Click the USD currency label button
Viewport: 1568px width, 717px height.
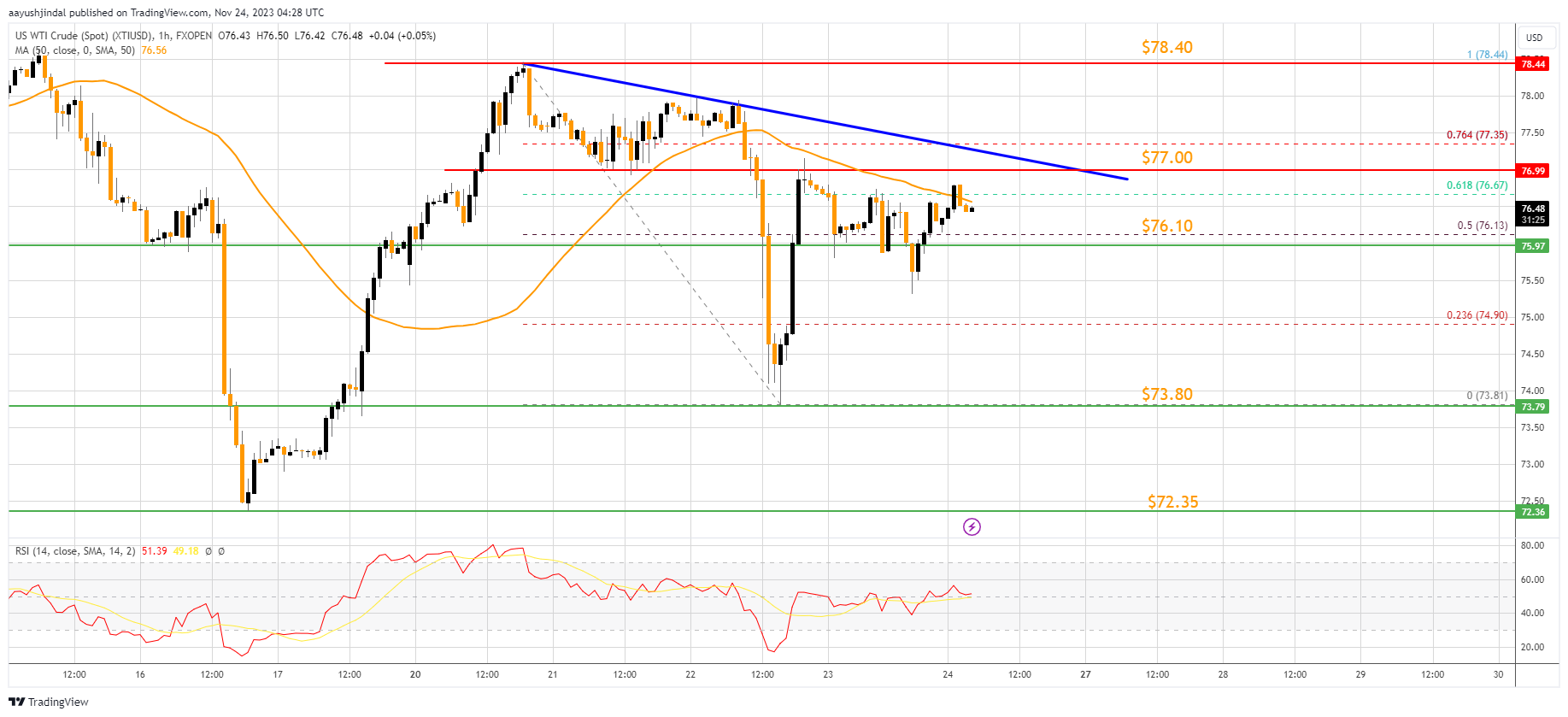click(x=1534, y=38)
